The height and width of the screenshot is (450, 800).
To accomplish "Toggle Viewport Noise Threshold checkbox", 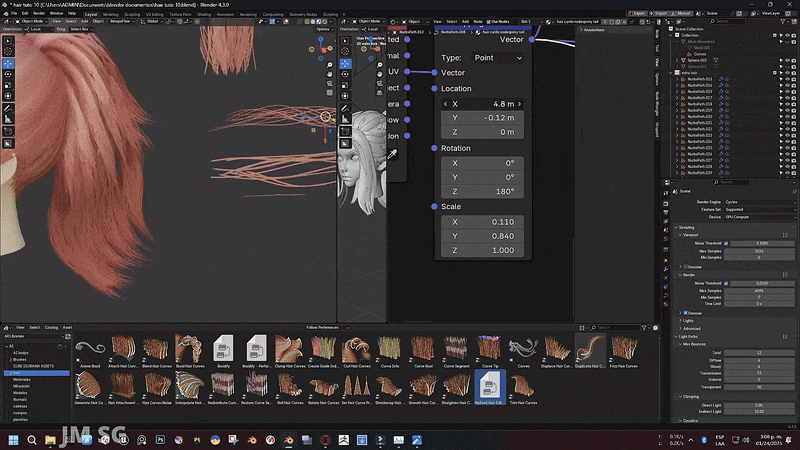I will tap(726, 243).
